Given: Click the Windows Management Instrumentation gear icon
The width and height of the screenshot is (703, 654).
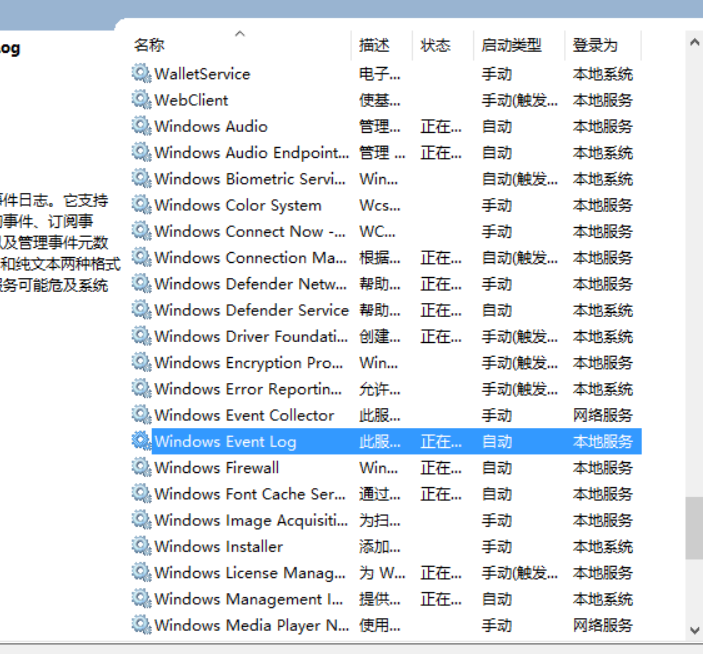Looking at the screenshot, I should point(141,599).
